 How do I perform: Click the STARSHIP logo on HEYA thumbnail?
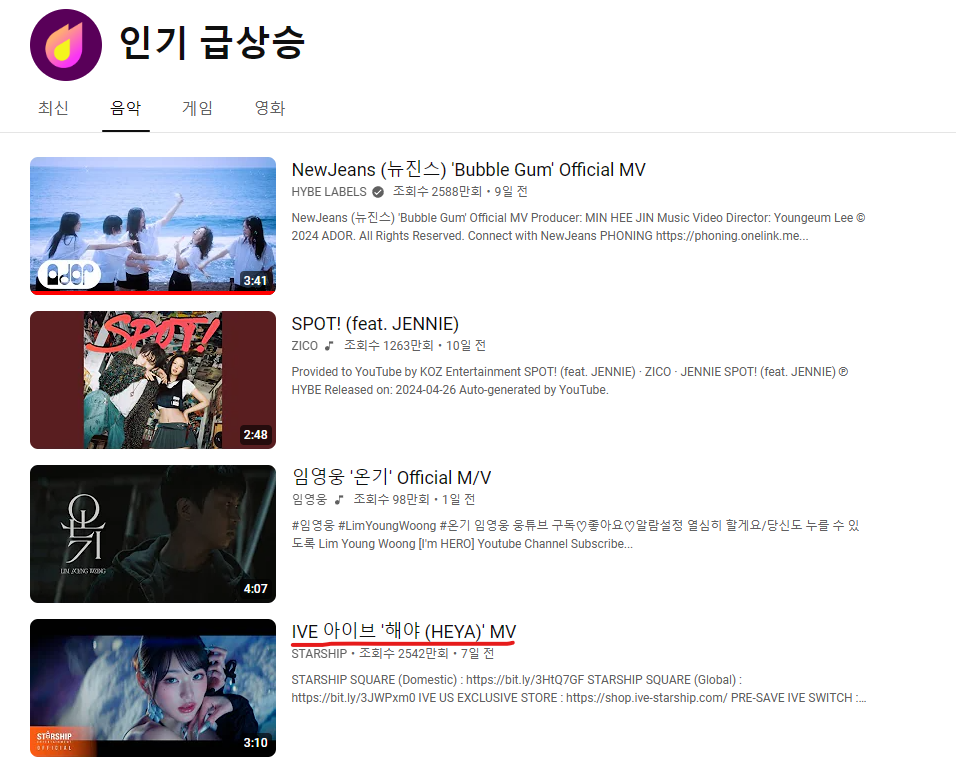(x=54, y=741)
